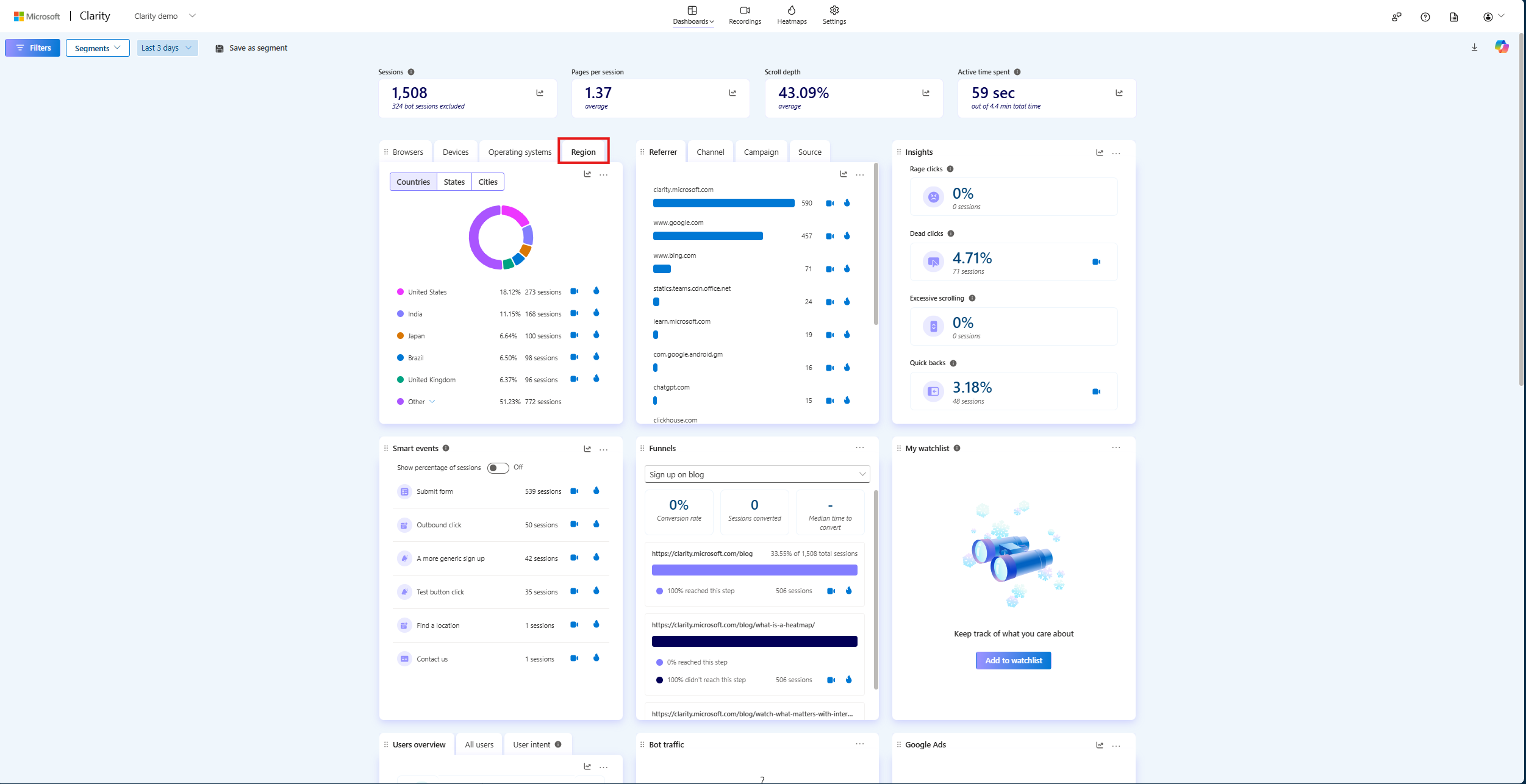This screenshot has width=1526, height=784.
Task: Select the States view option
Action: (x=454, y=182)
